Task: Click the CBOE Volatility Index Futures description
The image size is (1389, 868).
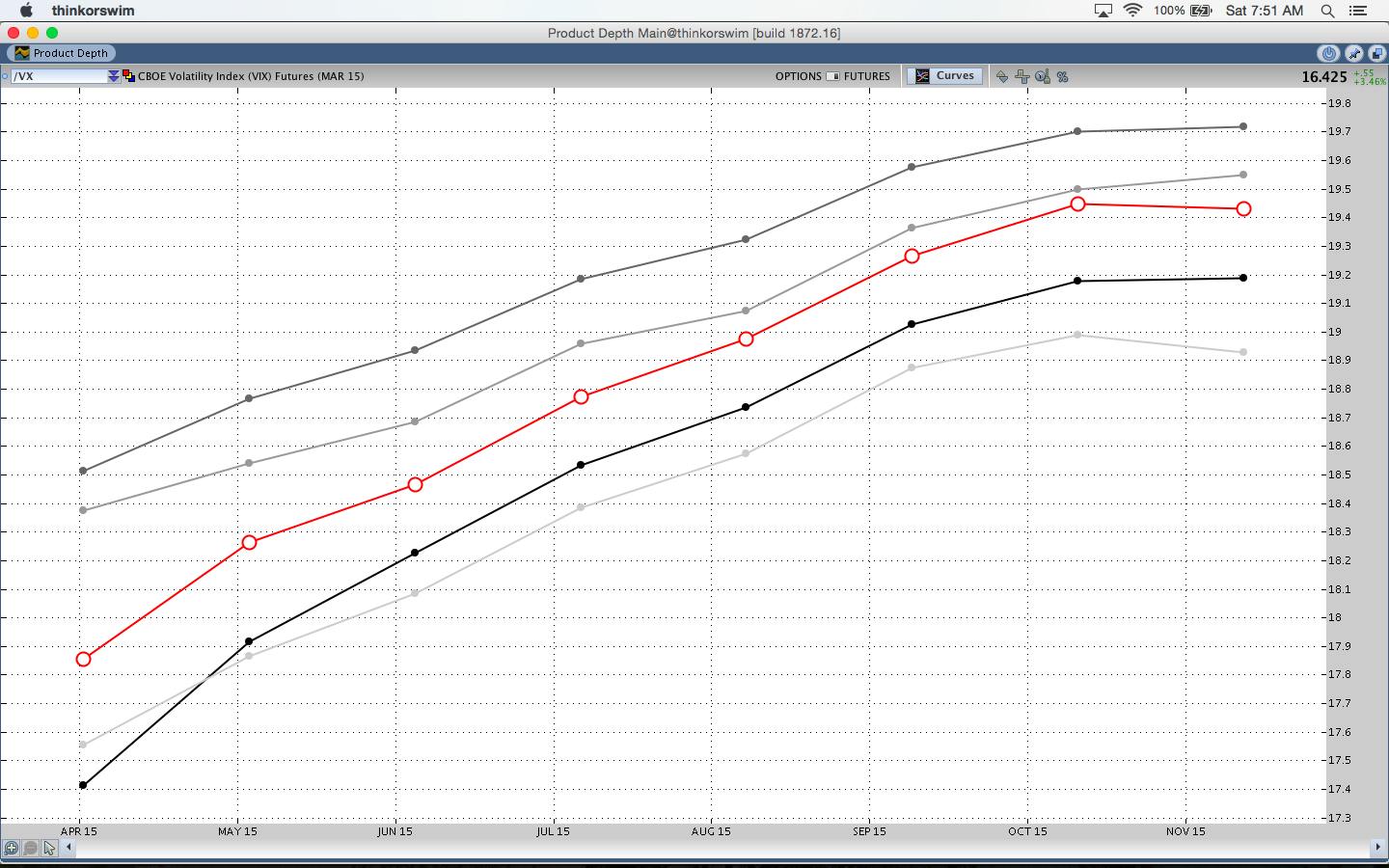Action: pos(251,76)
